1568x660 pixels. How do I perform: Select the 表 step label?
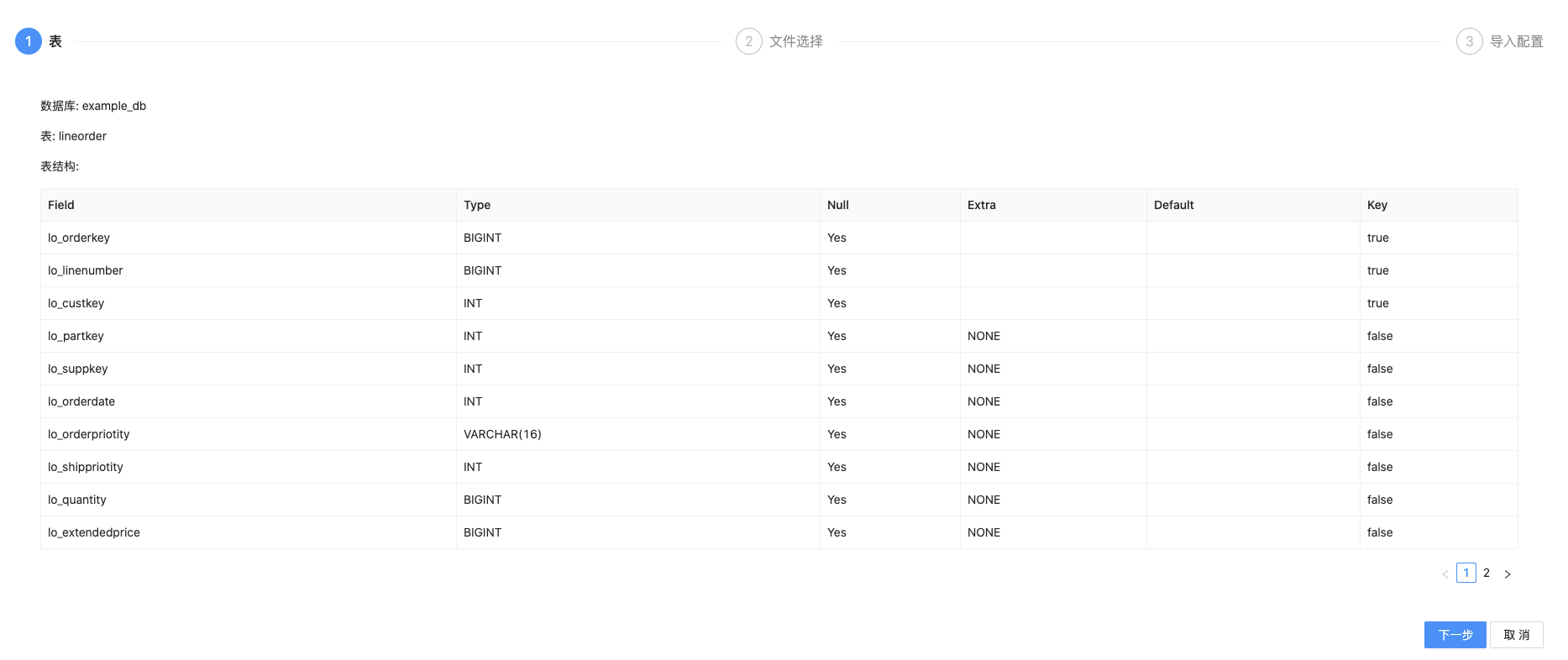click(x=55, y=41)
